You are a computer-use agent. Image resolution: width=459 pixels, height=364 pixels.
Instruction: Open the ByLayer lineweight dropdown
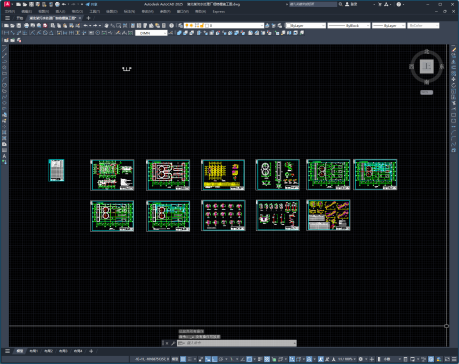coord(389,26)
